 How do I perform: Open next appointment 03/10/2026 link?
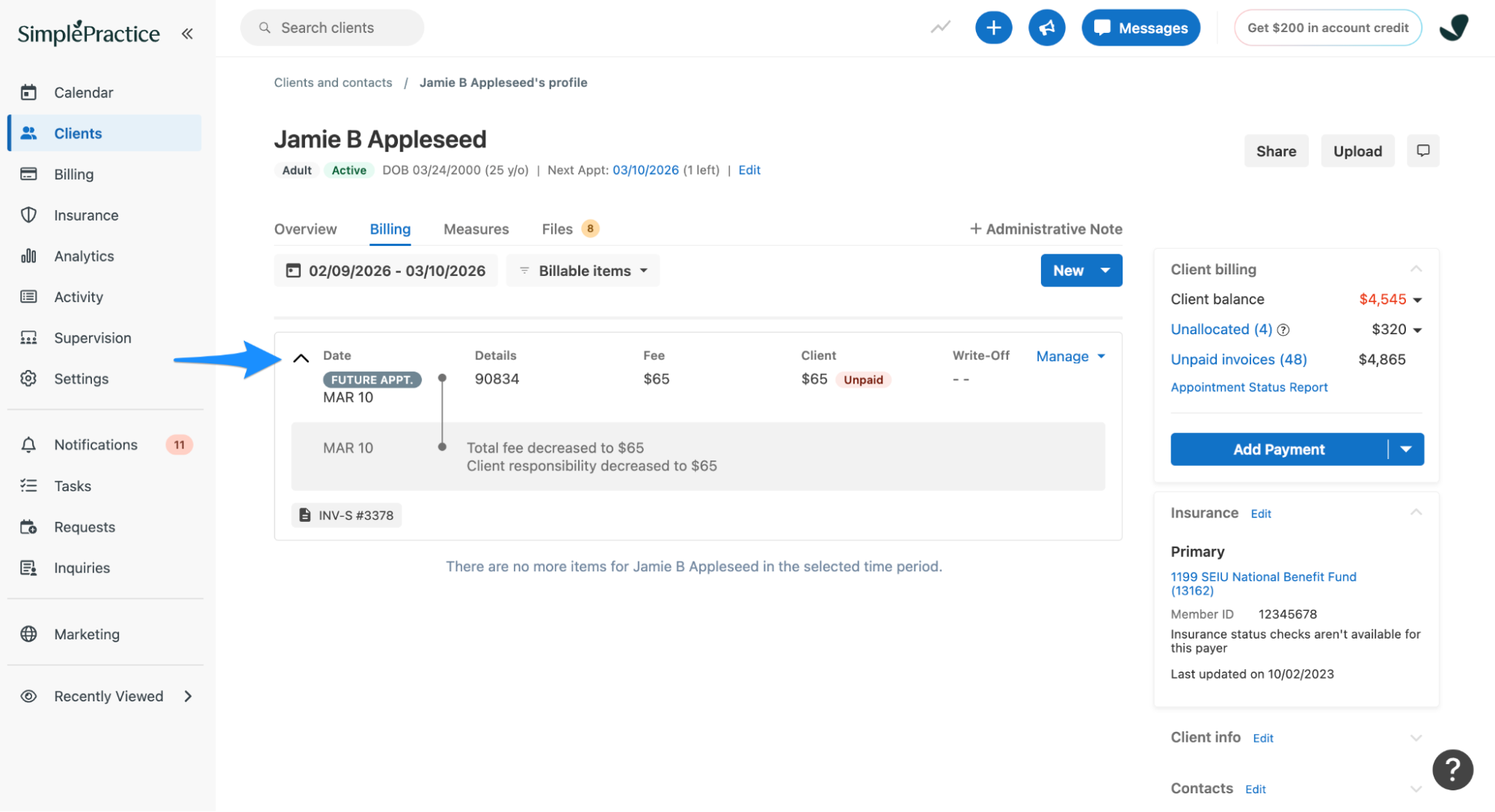(x=645, y=170)
